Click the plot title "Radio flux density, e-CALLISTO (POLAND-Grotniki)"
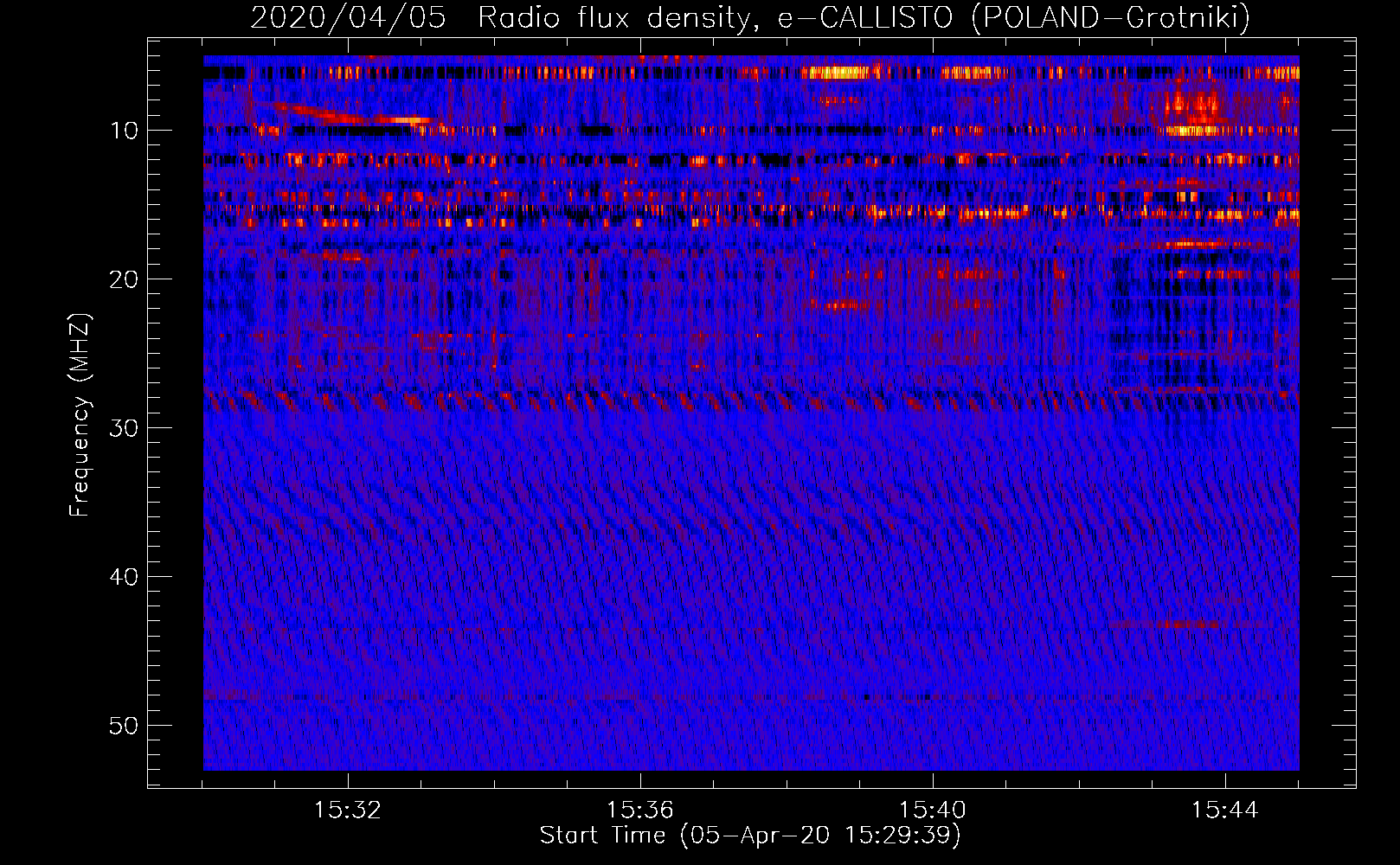This screenshot has height=865, width=1400. (x=864, y=17)
